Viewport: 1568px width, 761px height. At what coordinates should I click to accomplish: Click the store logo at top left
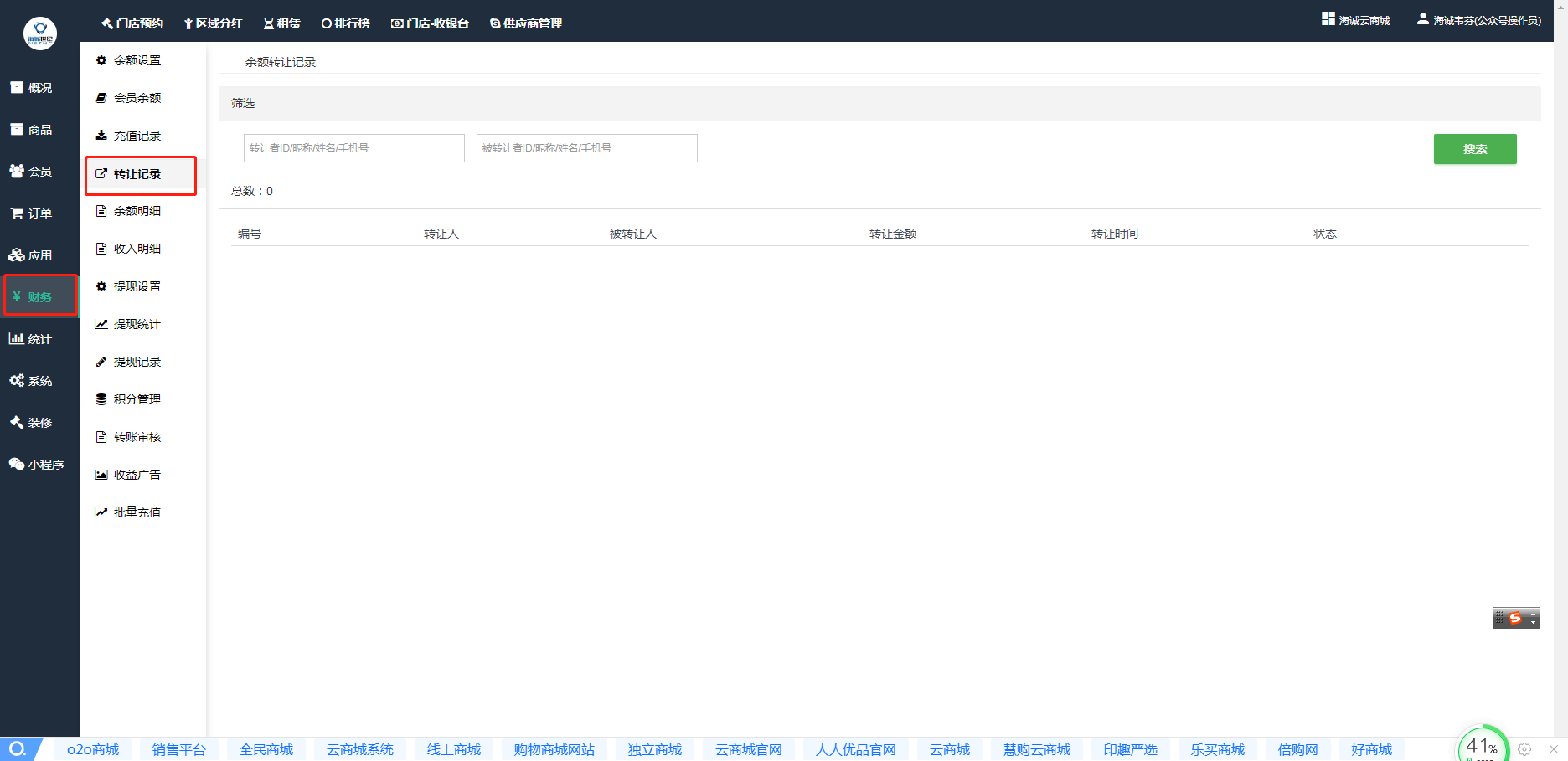click(39, 33)
